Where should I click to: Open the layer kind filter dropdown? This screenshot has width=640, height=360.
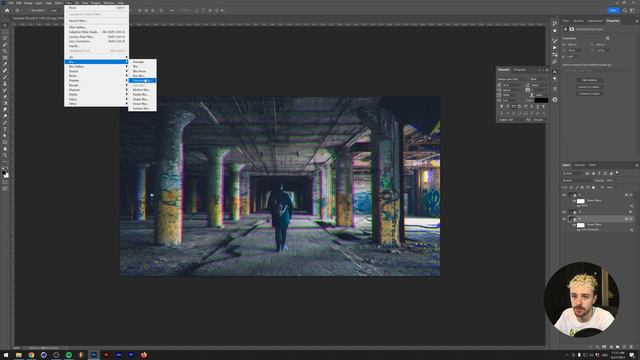click(573, 173)
